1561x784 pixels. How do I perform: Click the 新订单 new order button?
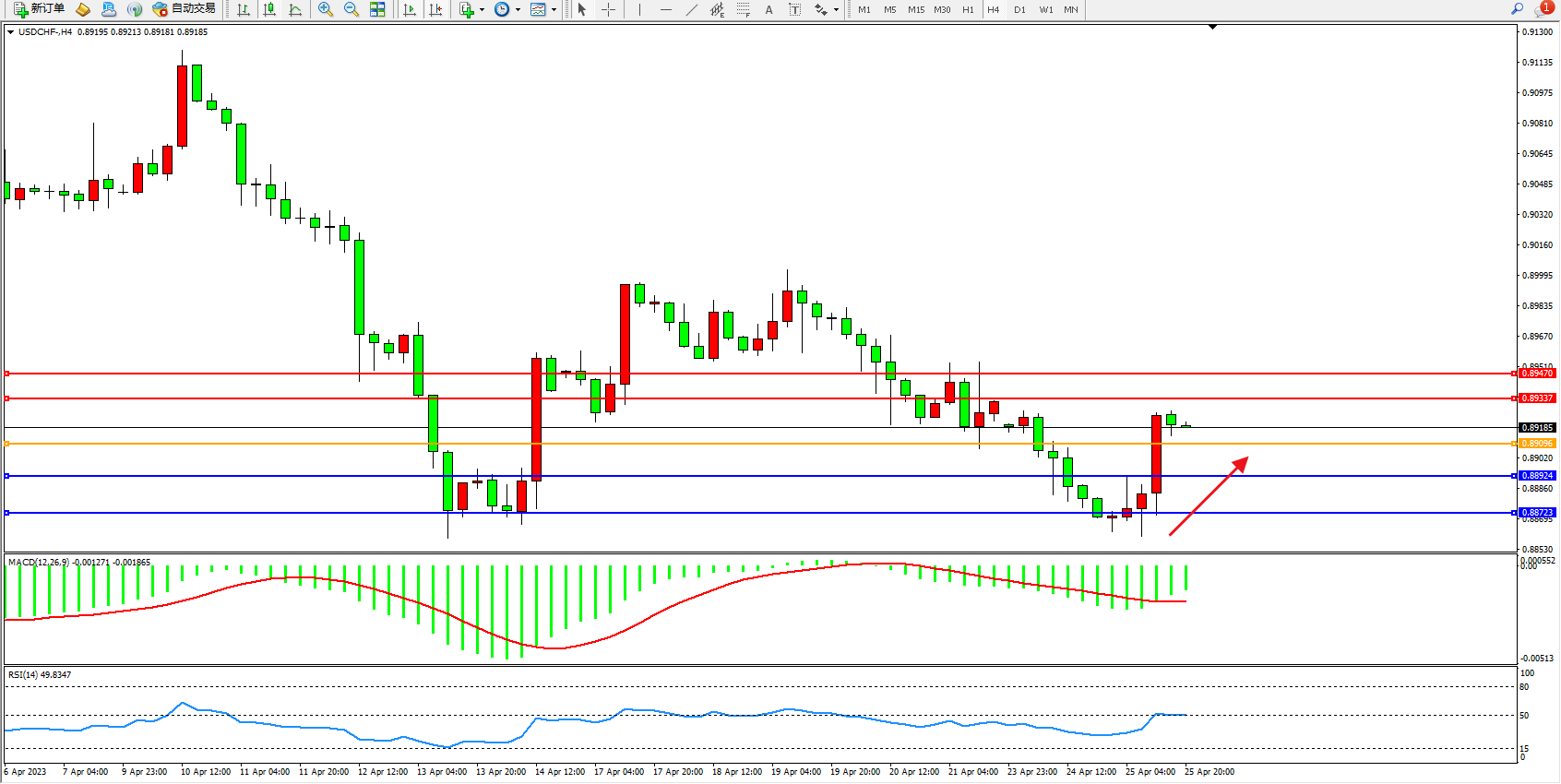click(39, 9)
